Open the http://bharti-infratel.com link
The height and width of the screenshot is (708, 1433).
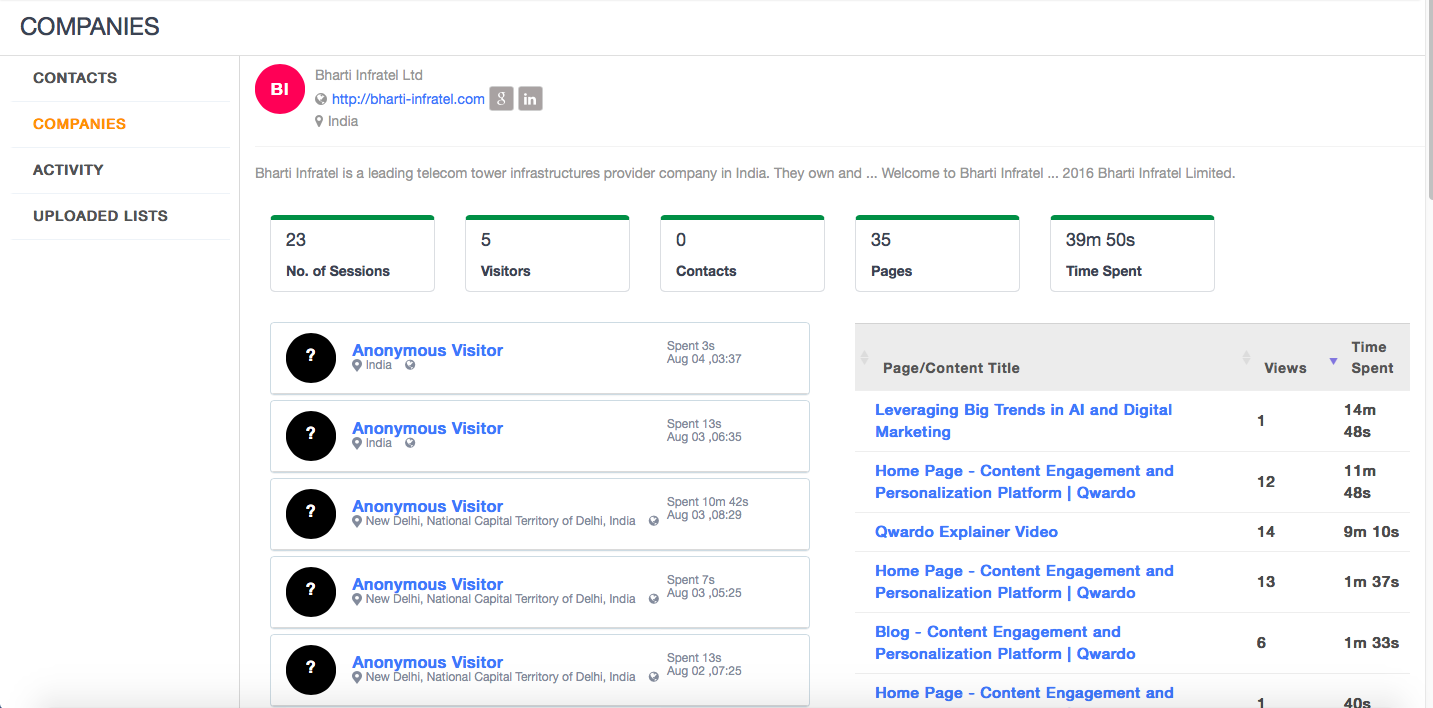(x=408, y=99)
